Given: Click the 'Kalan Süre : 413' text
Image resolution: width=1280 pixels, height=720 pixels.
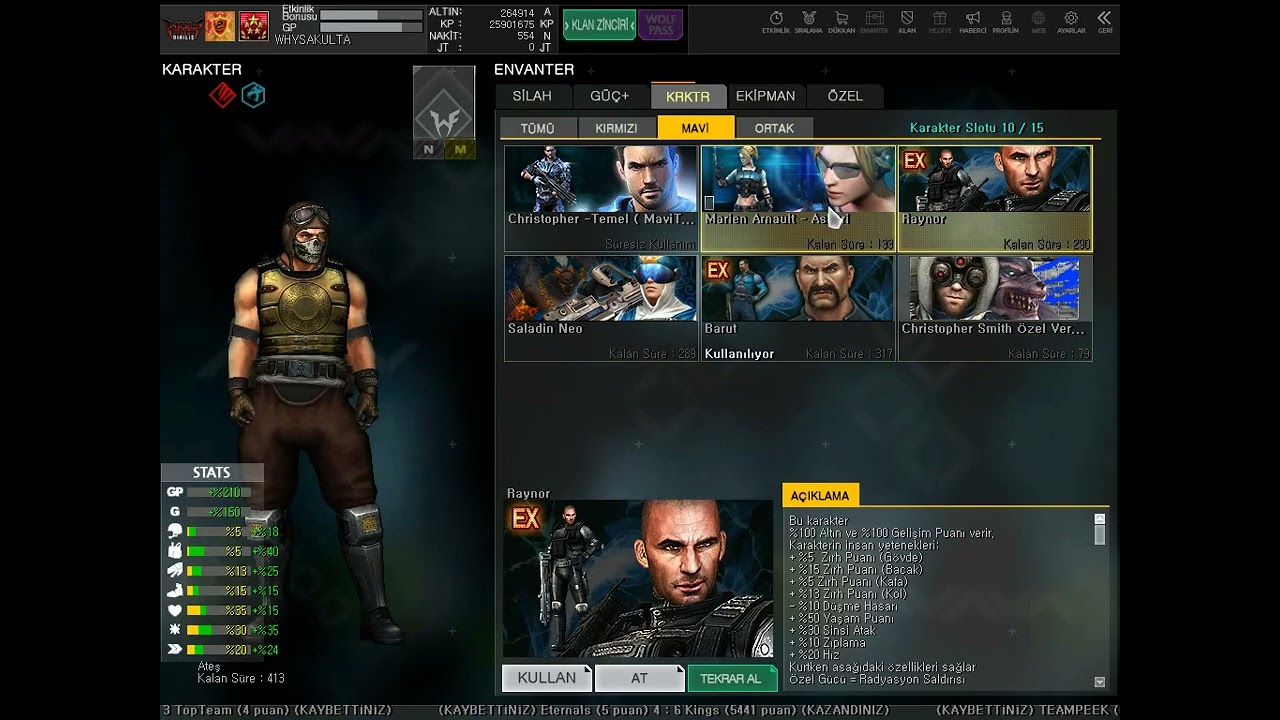Looking at the screenshot, I should click(241, 678).
